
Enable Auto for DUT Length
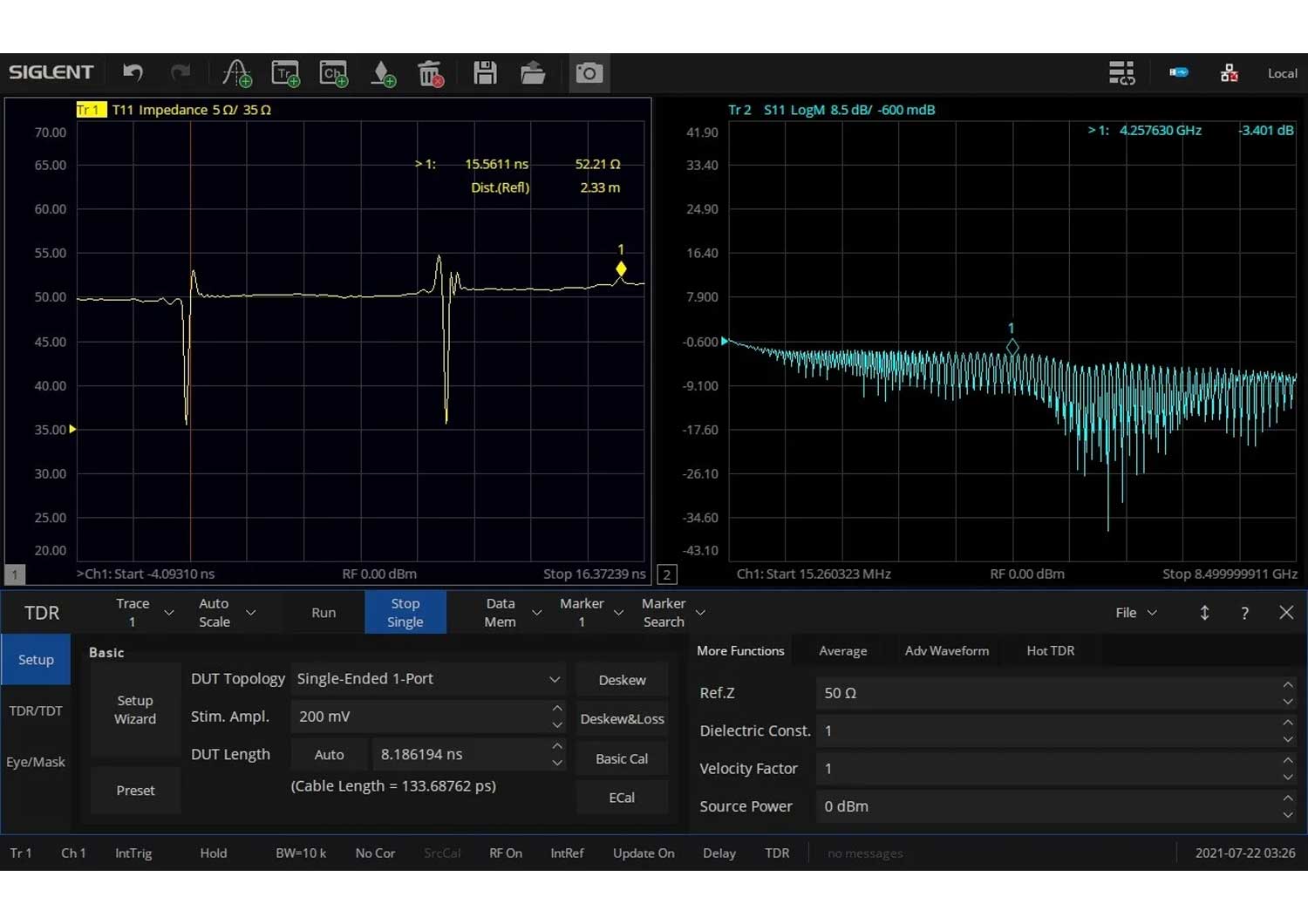tap(329, 754)
